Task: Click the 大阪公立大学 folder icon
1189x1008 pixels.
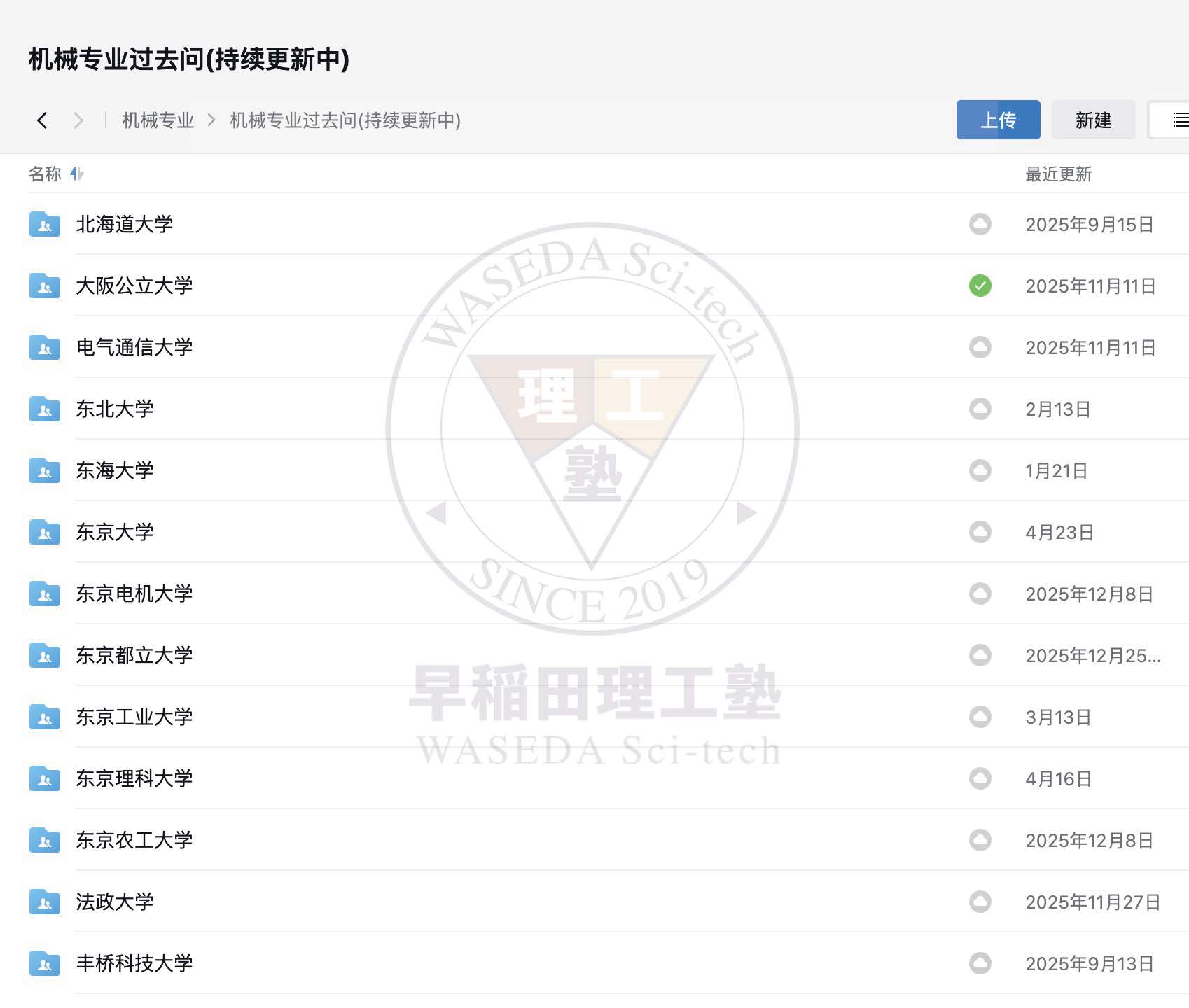Action: pos(45,286)
